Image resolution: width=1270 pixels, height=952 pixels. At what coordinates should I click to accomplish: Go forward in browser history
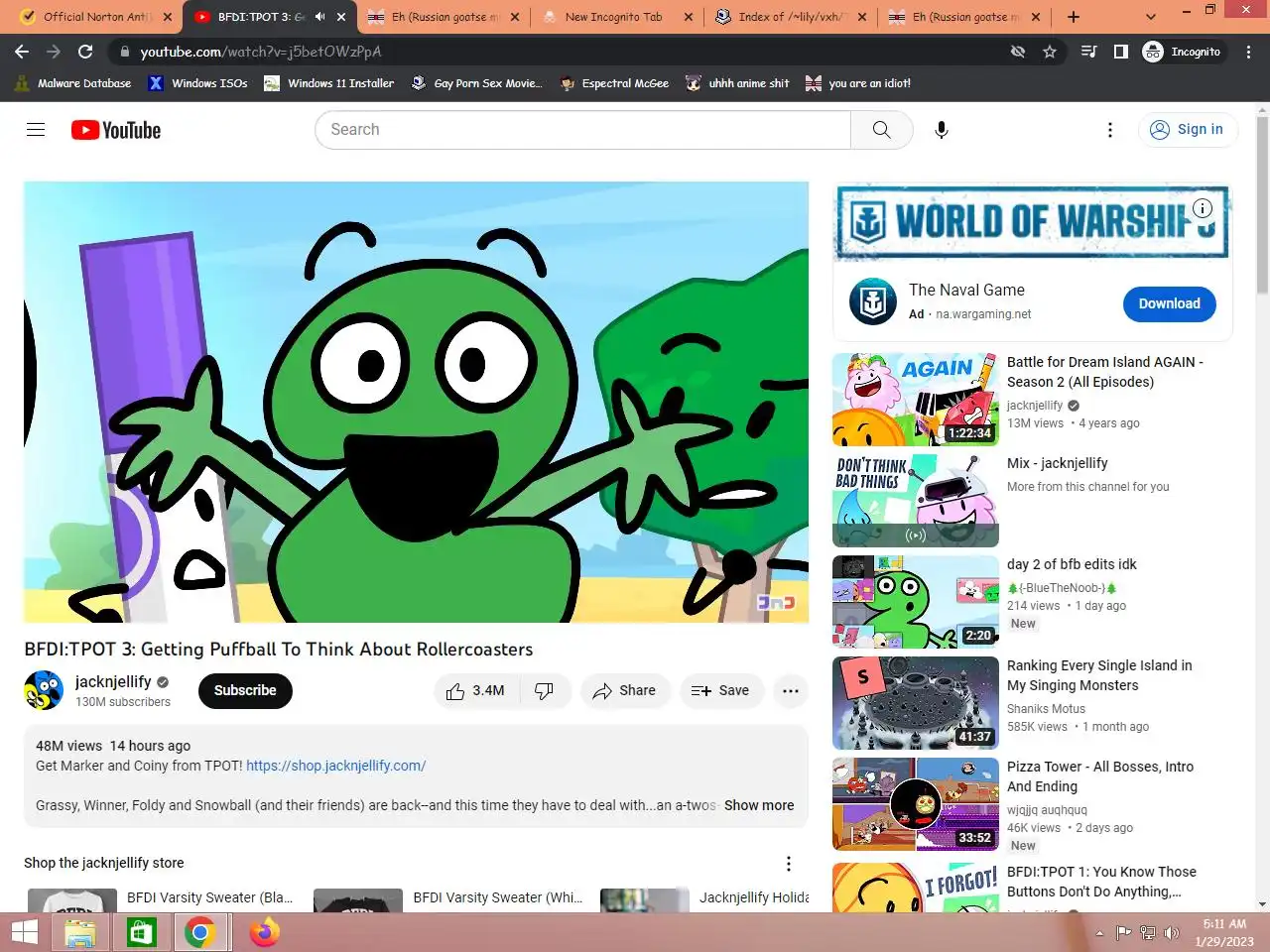tap(54, 52)
